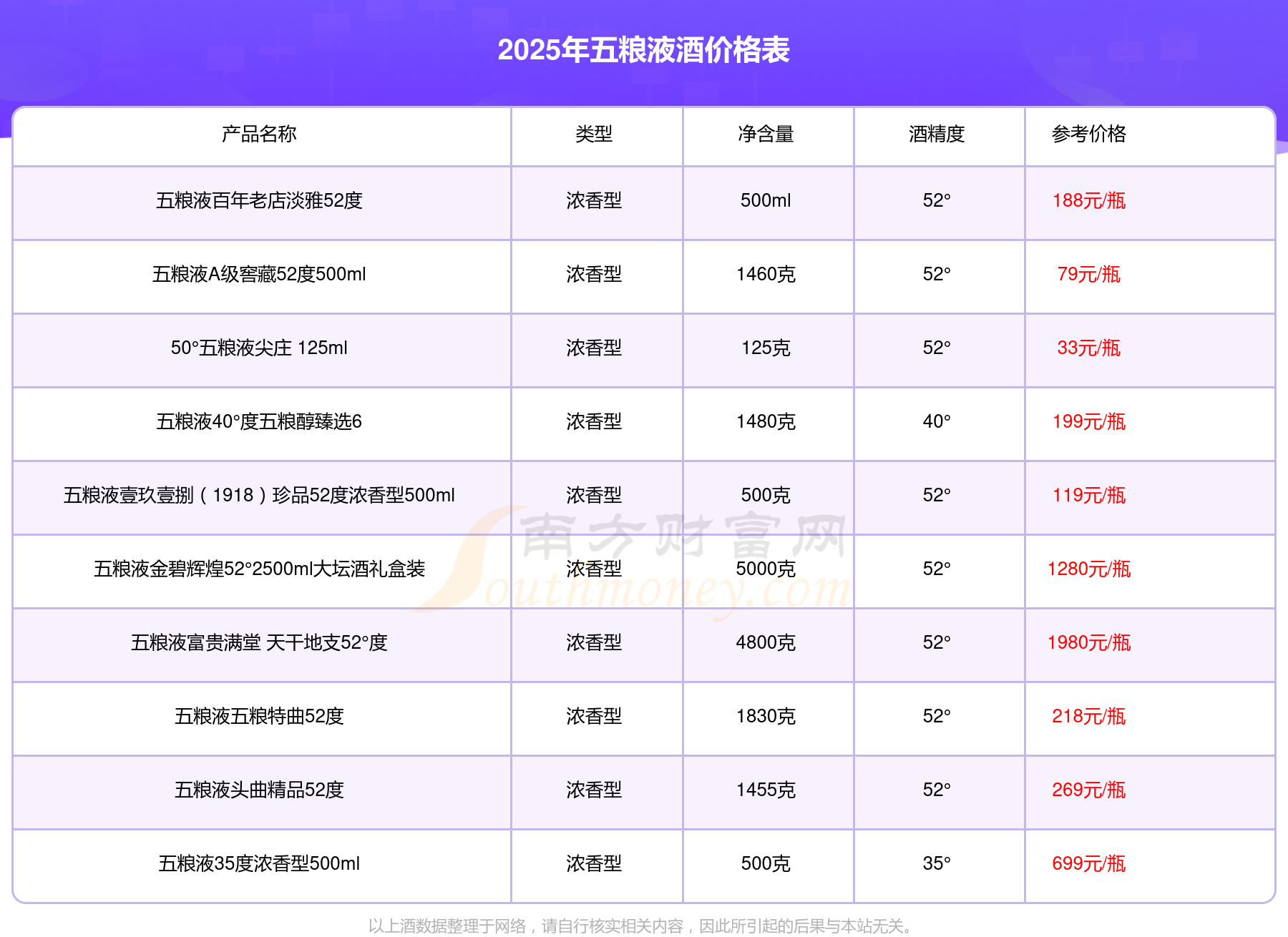The width and height of the screenshot is (1288, 937).
Task: Select 52° in the A级窖藏 row
Action: tap(937, 274)
